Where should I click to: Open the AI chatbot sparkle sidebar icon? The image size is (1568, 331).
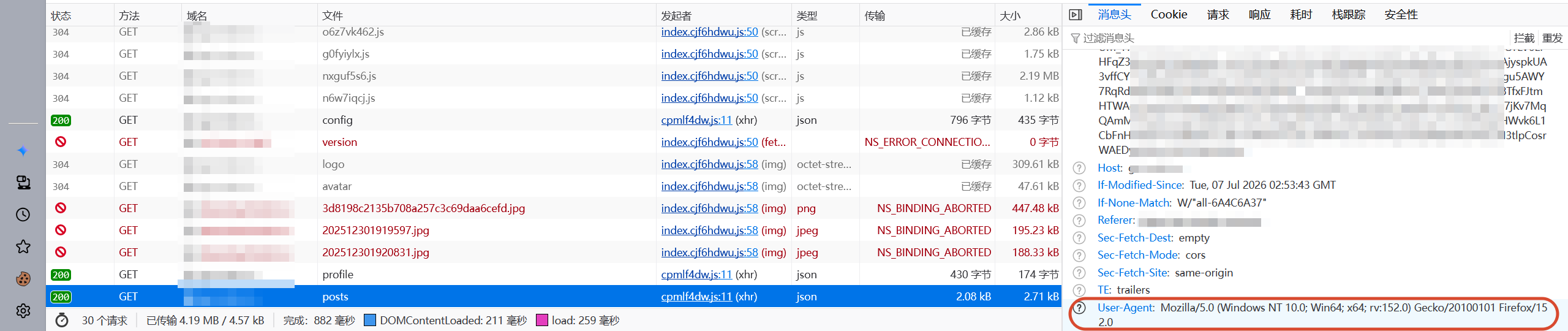pyautogui.click(x=23, y=151)
